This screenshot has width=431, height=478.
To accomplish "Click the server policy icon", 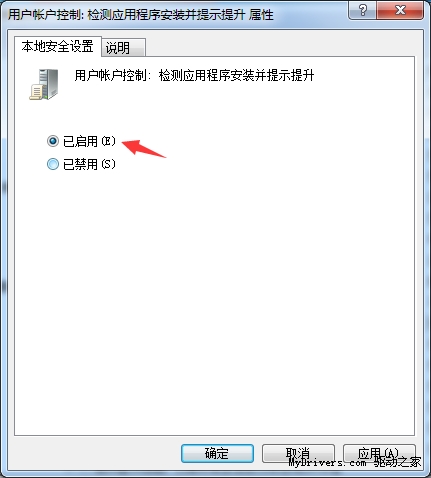I will 44,84.
